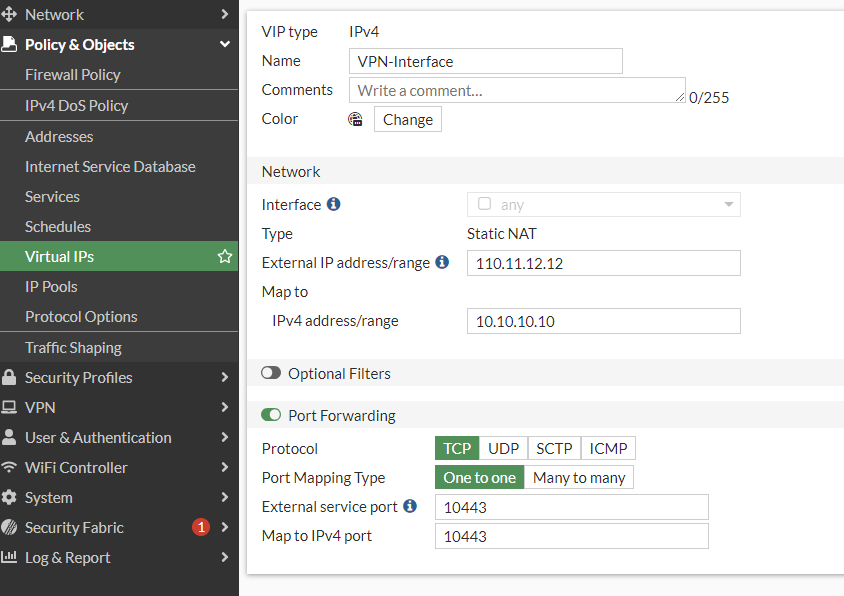The image size is (844, 596).
Task: Click the Security Fabric alert badge
Action: tap(200, 527)
